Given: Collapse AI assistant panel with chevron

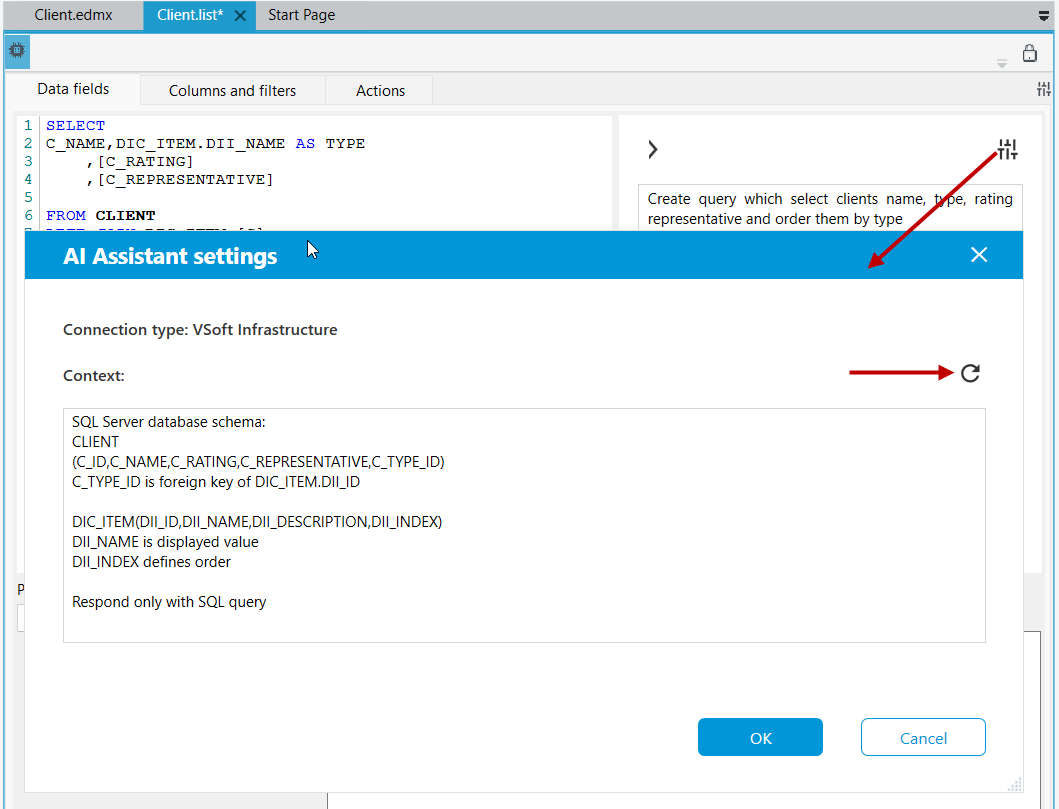Looking at the screenshot, I should (x=652, y=149).
